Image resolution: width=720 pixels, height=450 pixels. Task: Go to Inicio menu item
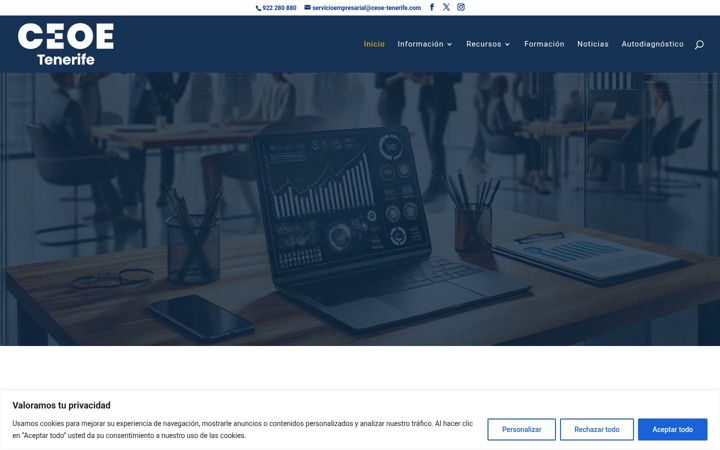(x=374, y=44)
